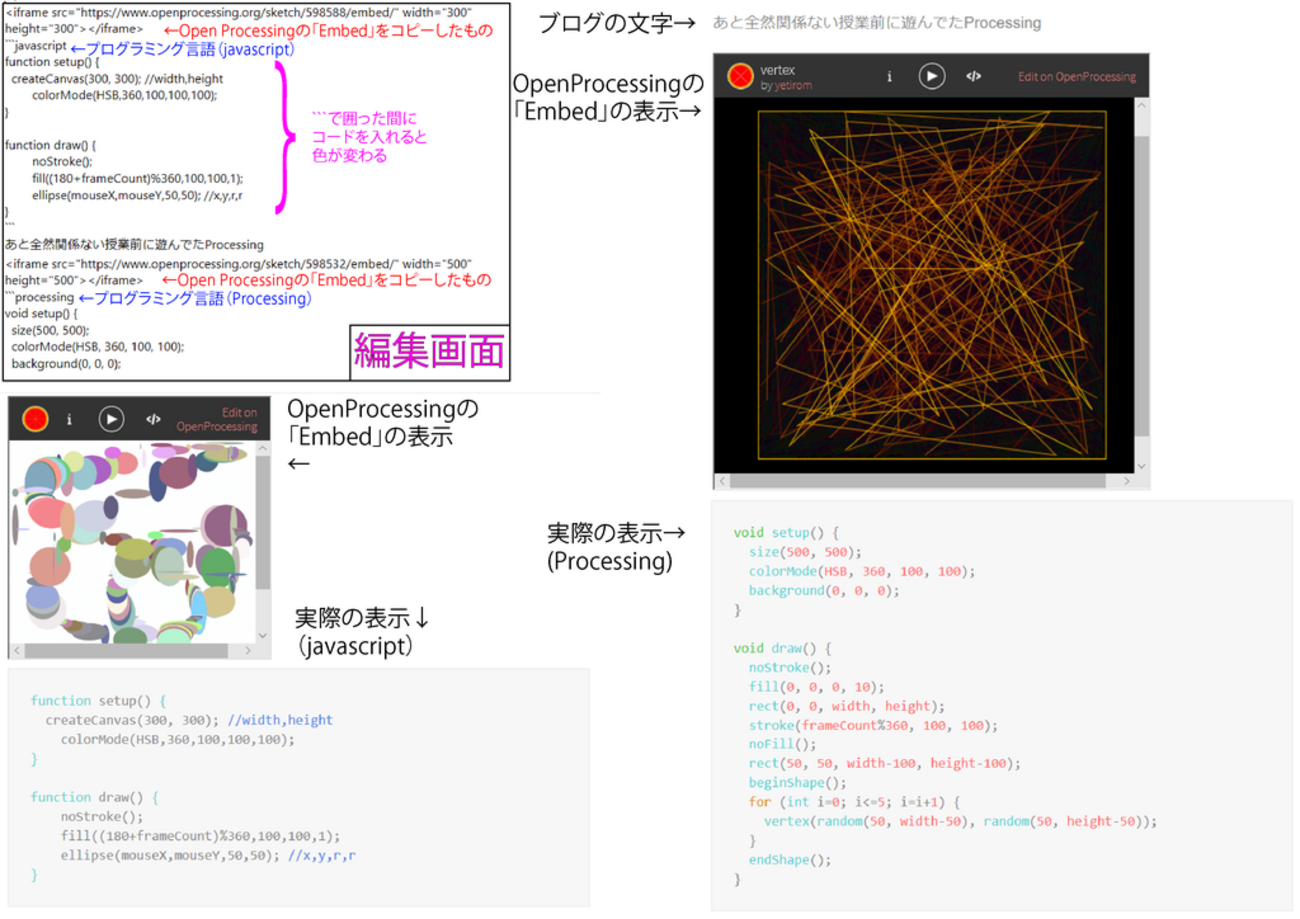Click the "beginShape();" code line

(797, 782)
